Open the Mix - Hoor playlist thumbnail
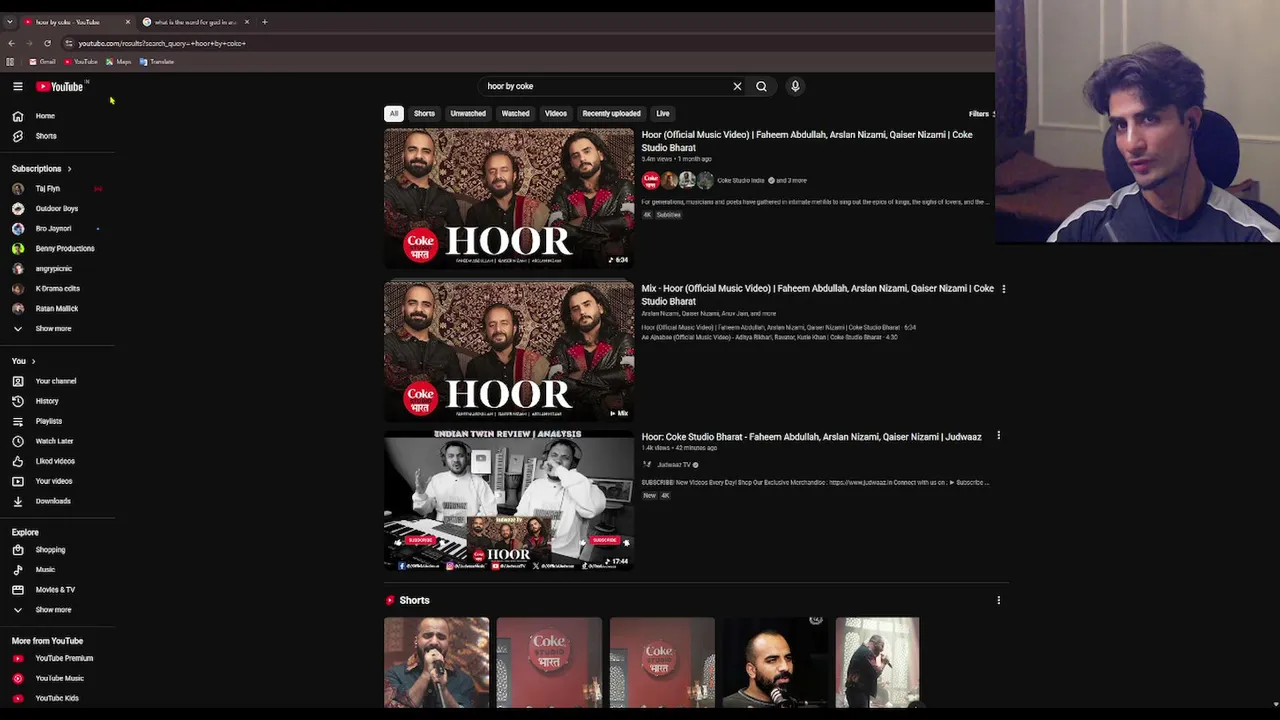 (509, 351)
